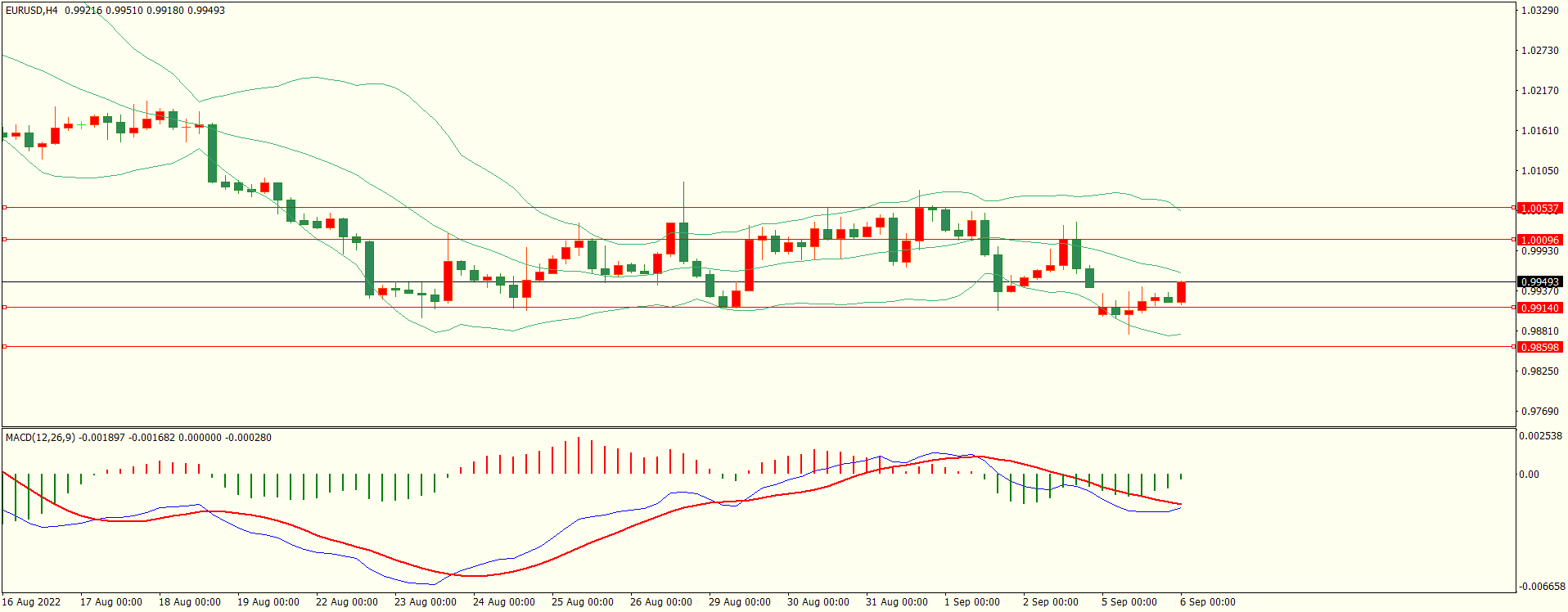
Task: Click the 1.02730 price axis label
Action: (1539, 51)
